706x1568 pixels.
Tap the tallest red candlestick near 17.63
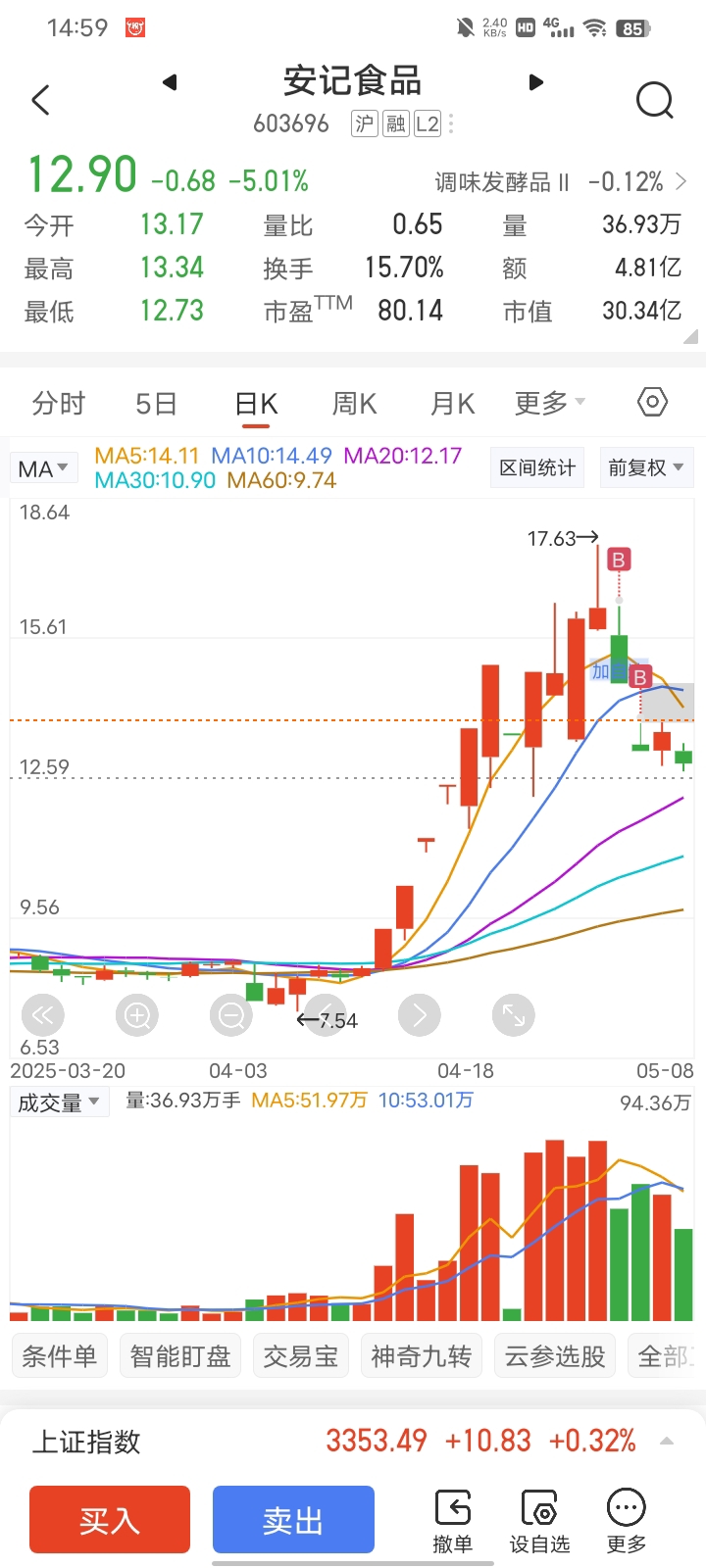point(597,588)
